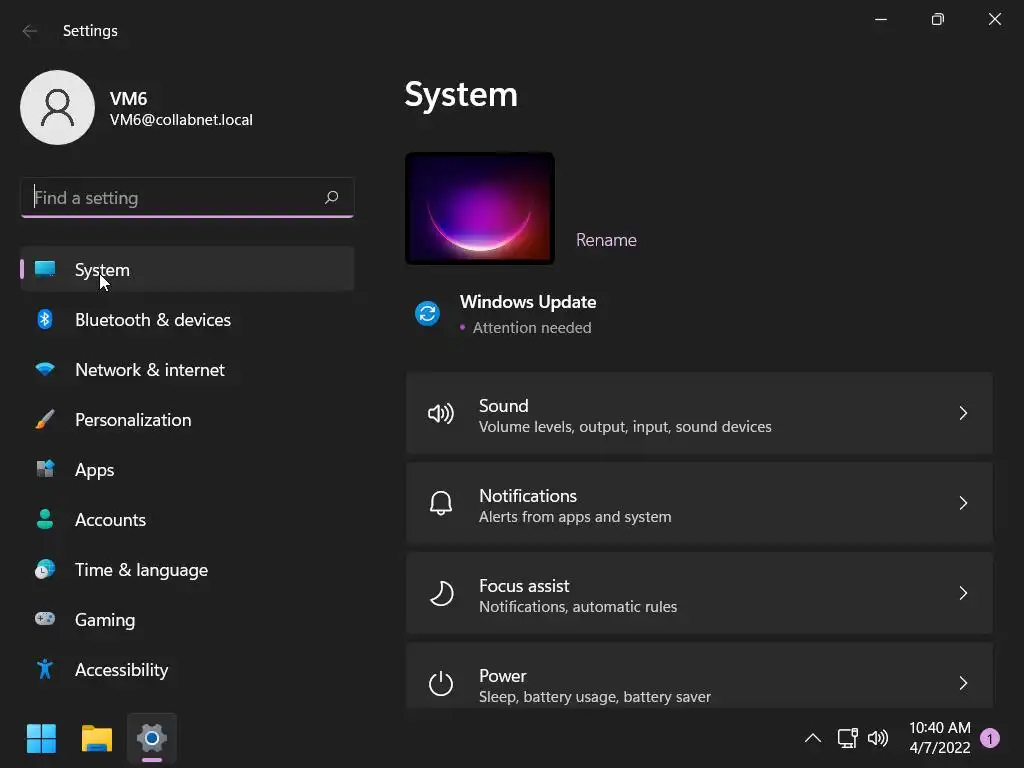The height and width of the screenshot is (768, 1024).
Task: Expand the Sound settings chevron
Action: [x=963, y=413]
